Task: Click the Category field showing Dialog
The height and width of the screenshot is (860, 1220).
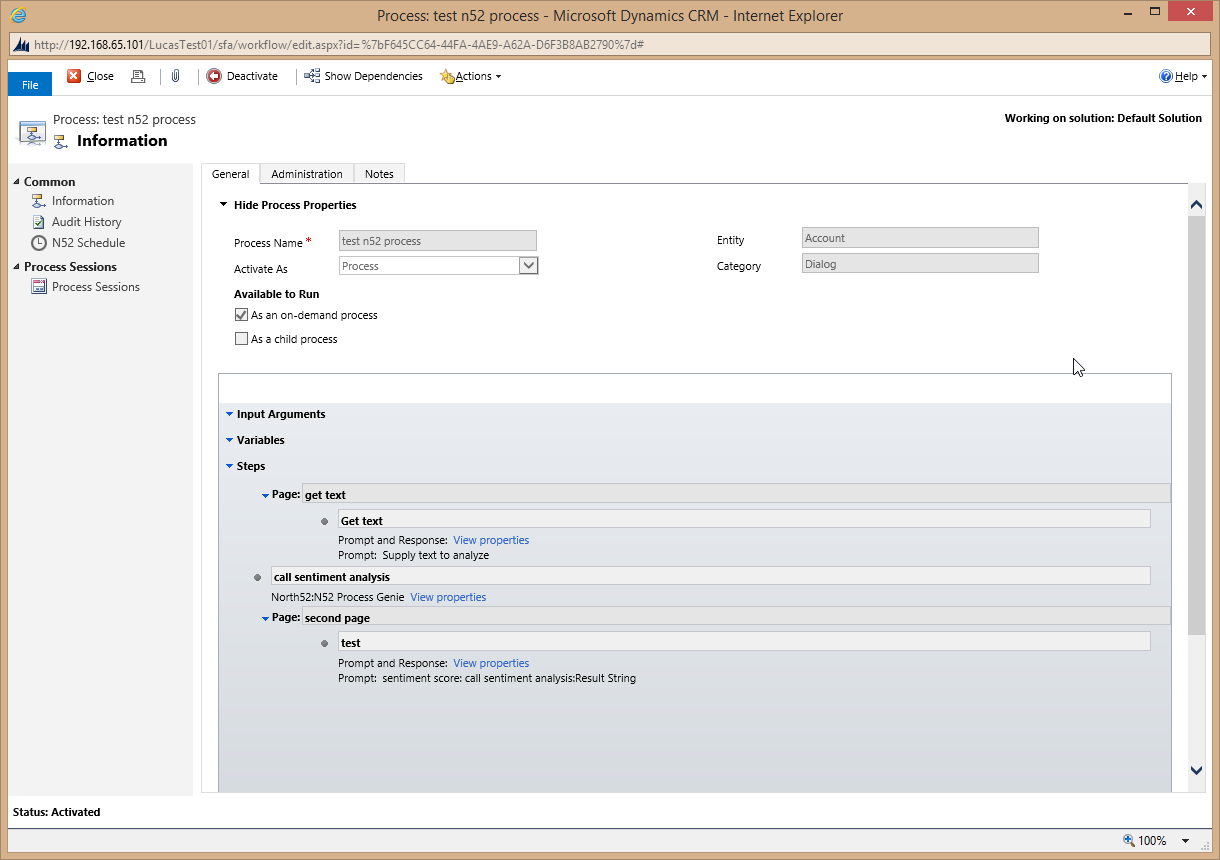Action: click(x=920, y=264)
